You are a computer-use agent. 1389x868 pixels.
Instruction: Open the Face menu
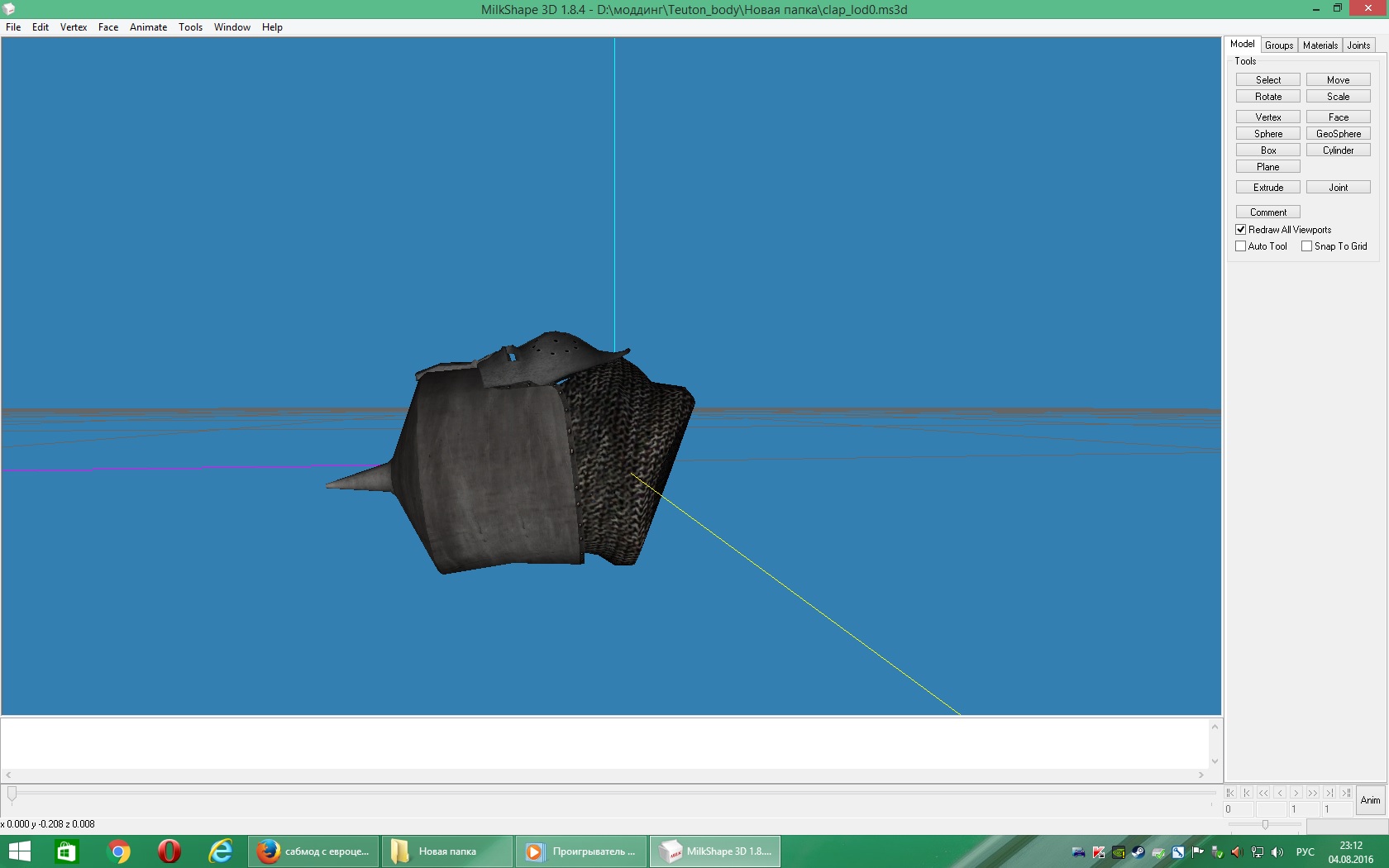tap(108, 27)
